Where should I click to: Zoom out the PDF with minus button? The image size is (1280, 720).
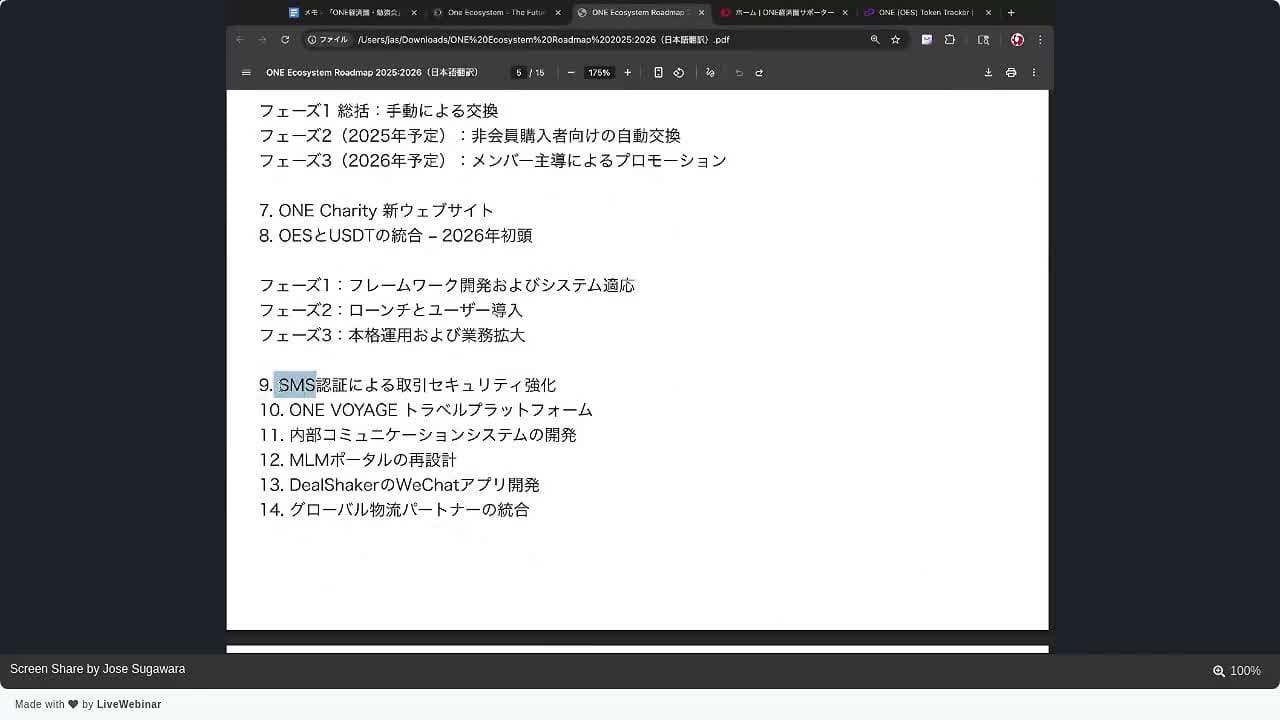click(571, 73)
